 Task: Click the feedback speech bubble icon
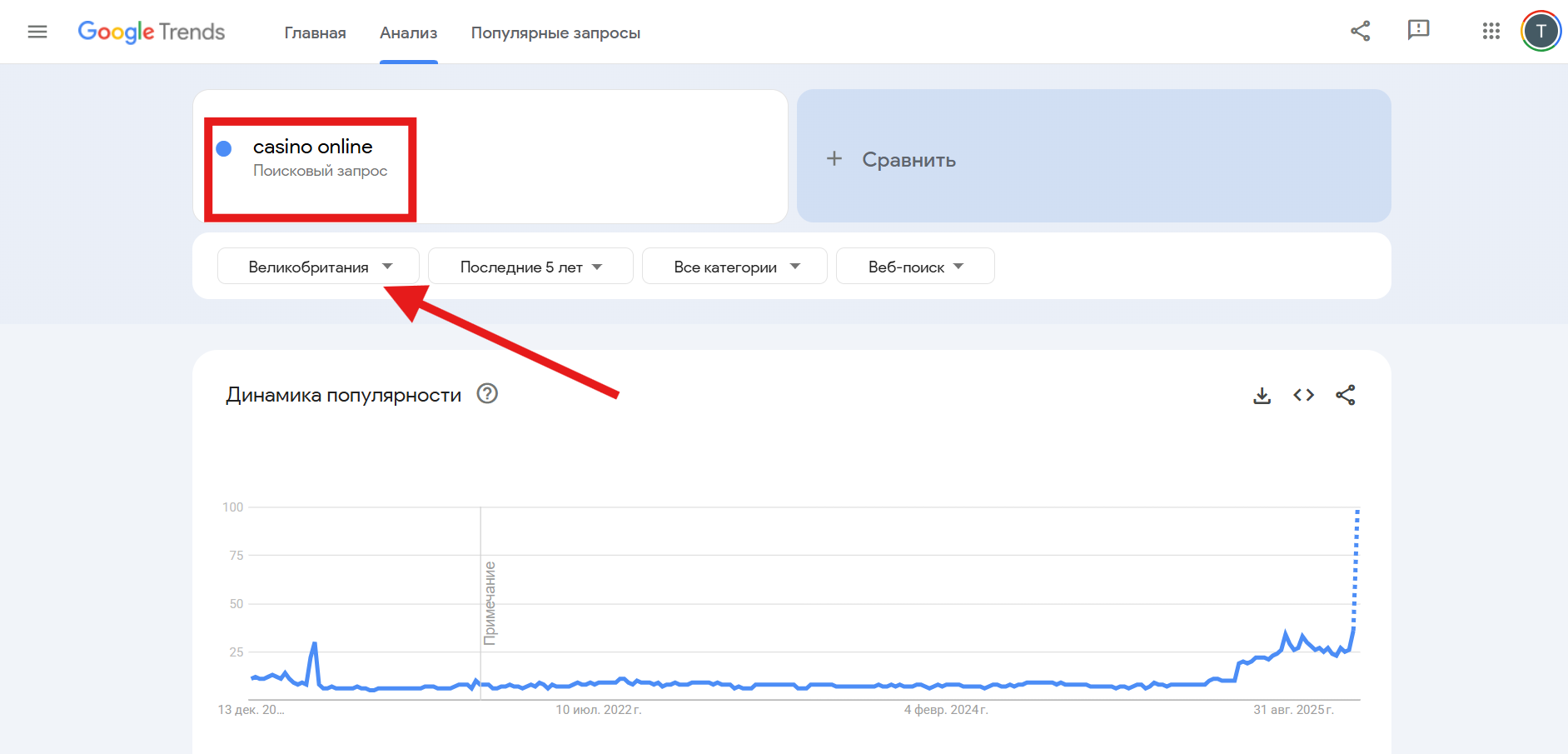coord(1419,31)
